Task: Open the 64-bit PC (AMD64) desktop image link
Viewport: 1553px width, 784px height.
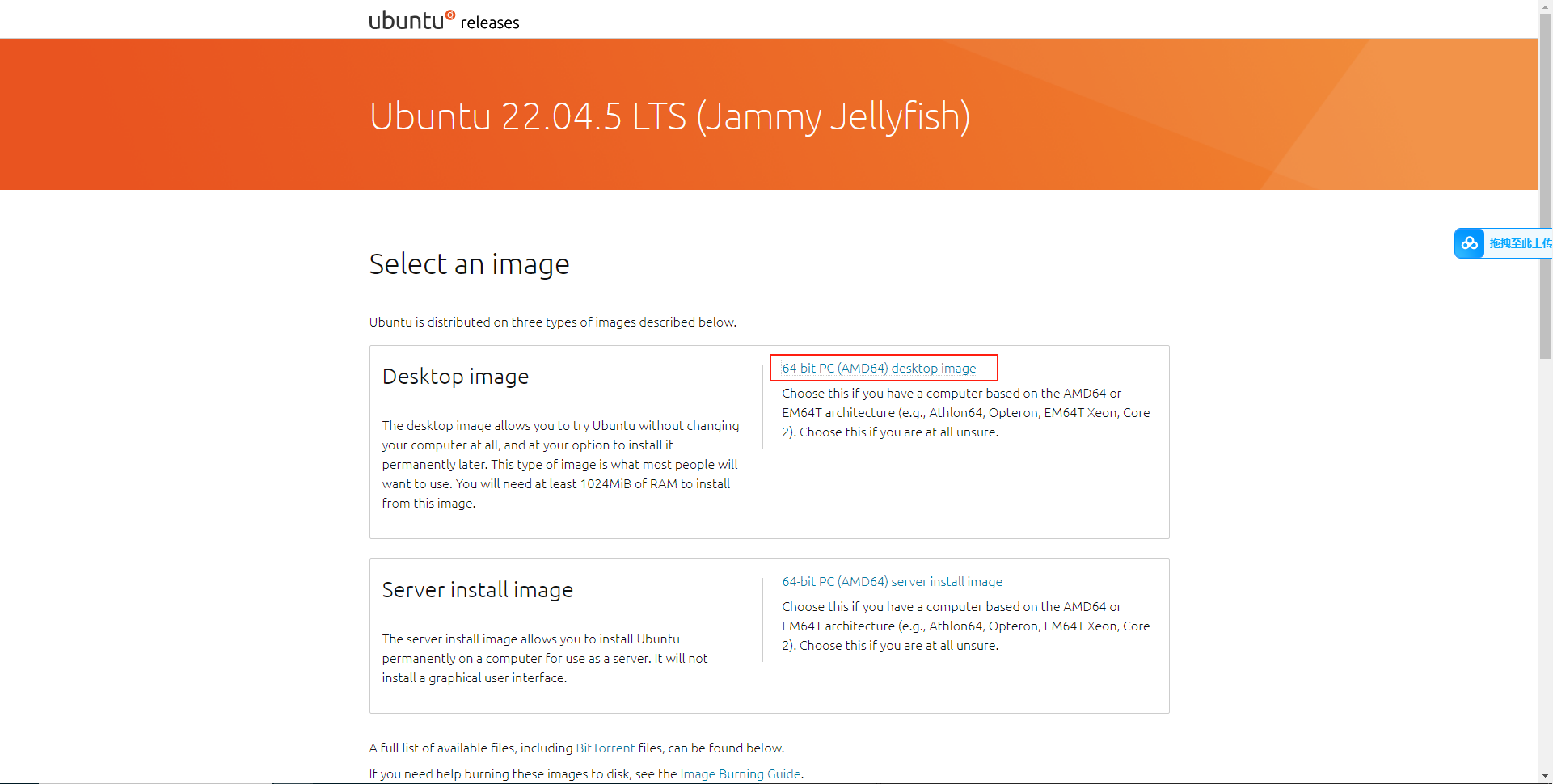Action: pos(879,368)
